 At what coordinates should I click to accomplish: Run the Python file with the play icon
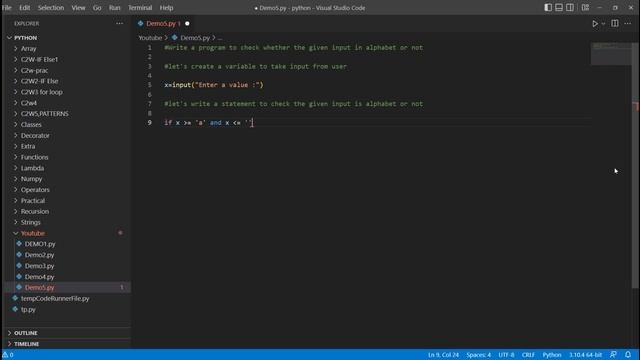pyautogui.click(x=595, y=24)
